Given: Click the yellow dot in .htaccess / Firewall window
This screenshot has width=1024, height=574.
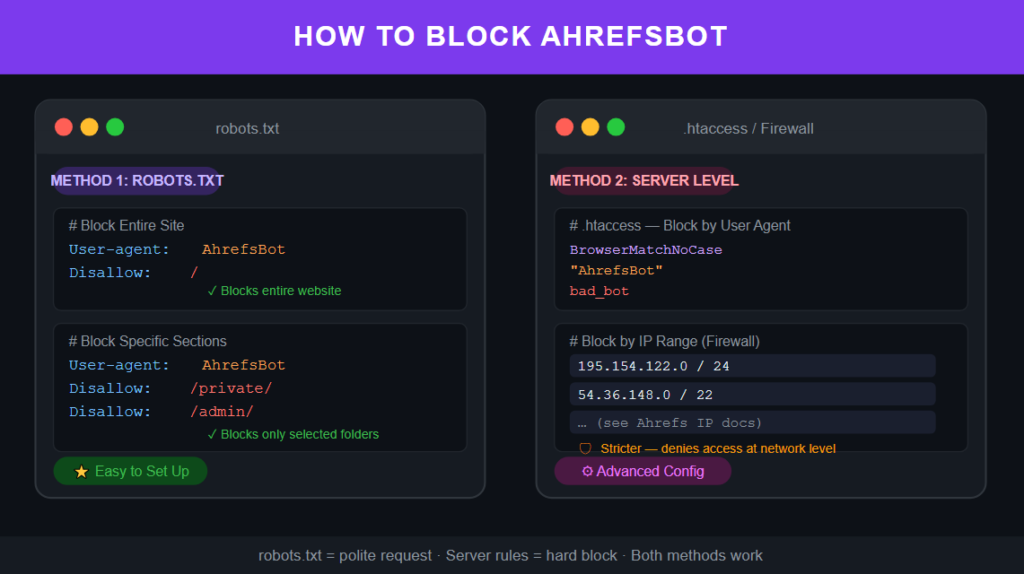Looking at the screenshot, I should point(590,127).
